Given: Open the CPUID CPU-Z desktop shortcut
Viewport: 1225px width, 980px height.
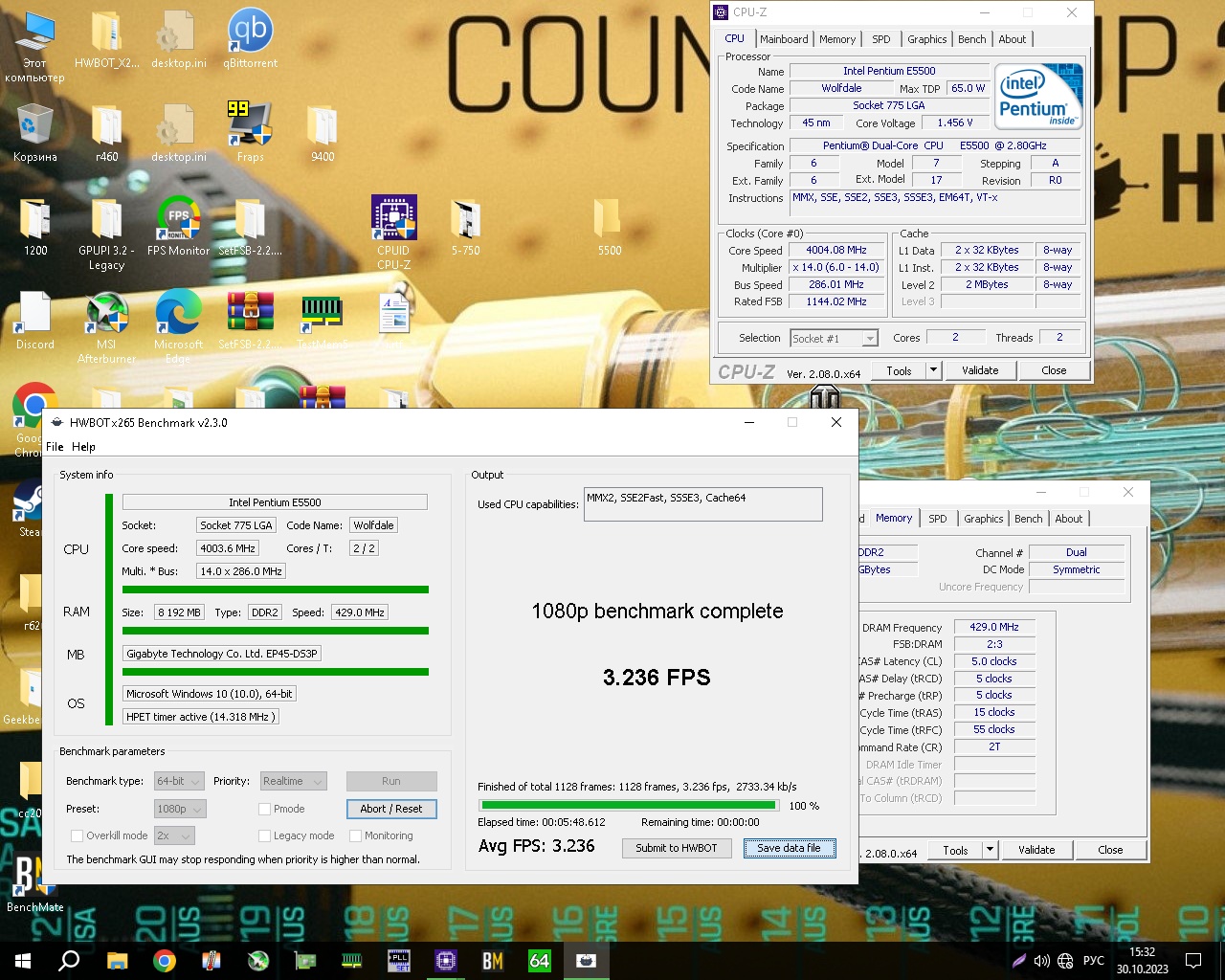Looking at the screenshot, I should pyautogui.click(x=393, y=234).
